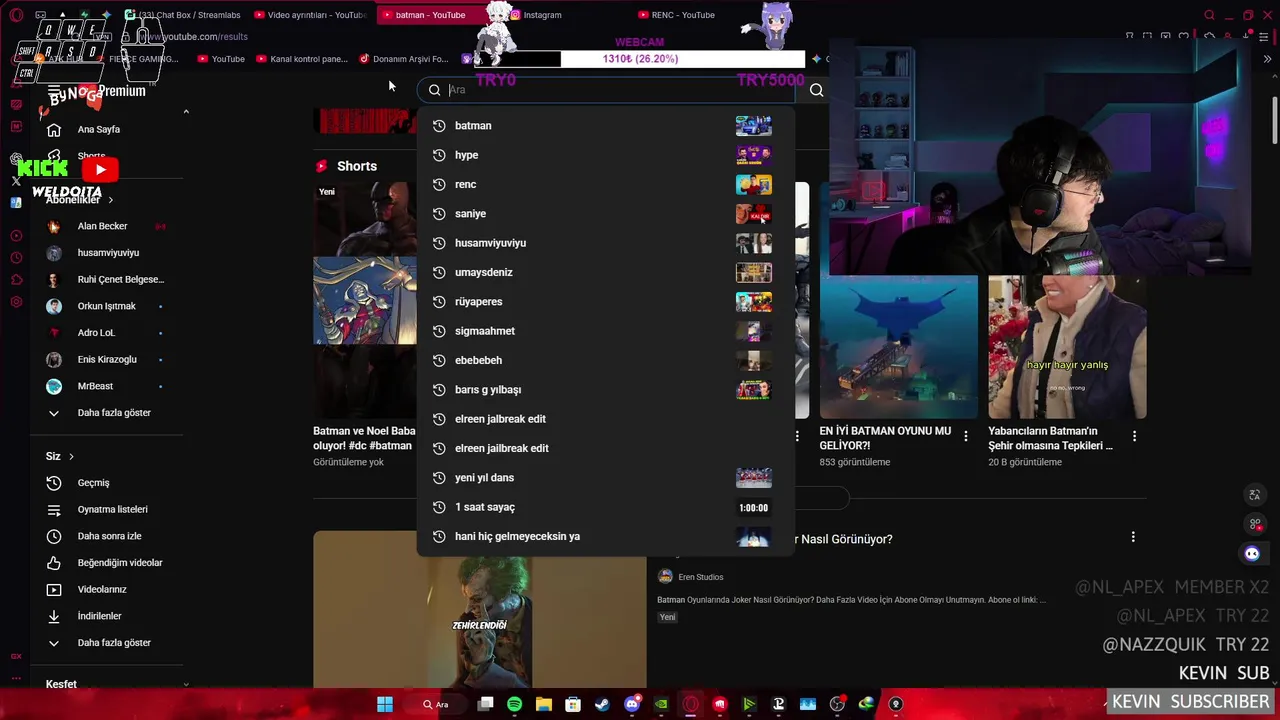
Task: Switch to Video ayrıntıları YouTube tab
Action: 311,15
